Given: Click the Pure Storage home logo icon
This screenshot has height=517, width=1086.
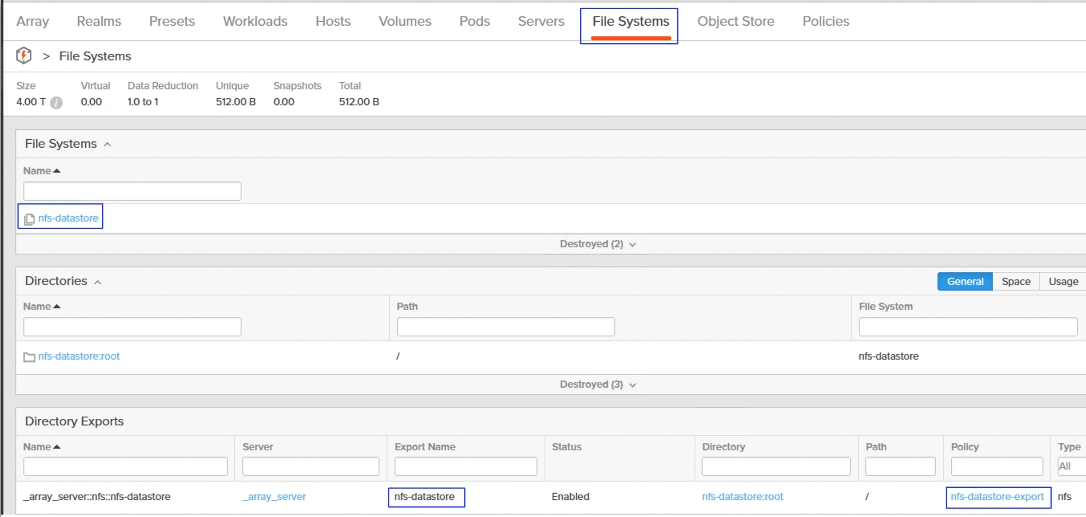Looking at the screenshot, I should coord(24,55).
